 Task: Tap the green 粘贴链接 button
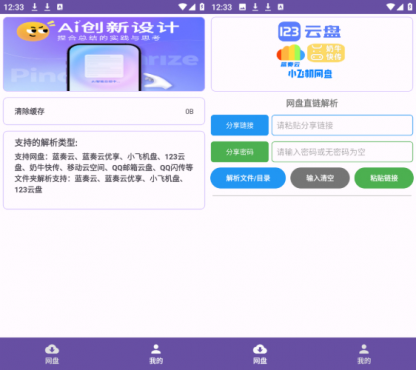384,178
